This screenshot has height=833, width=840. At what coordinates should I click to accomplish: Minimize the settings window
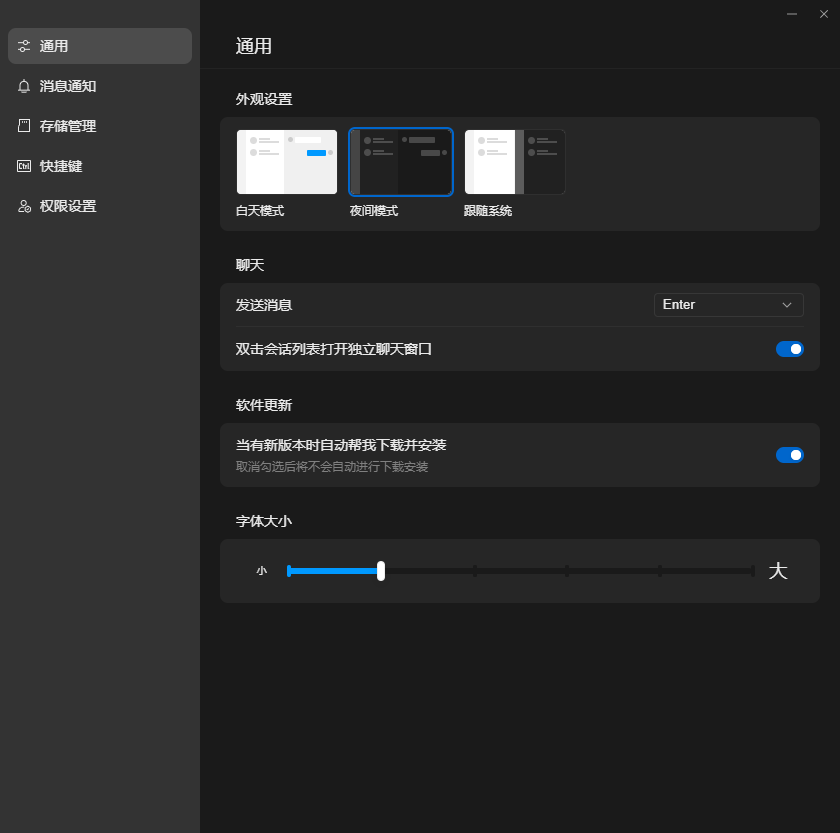pyautogui.click(x=792, y=14)
